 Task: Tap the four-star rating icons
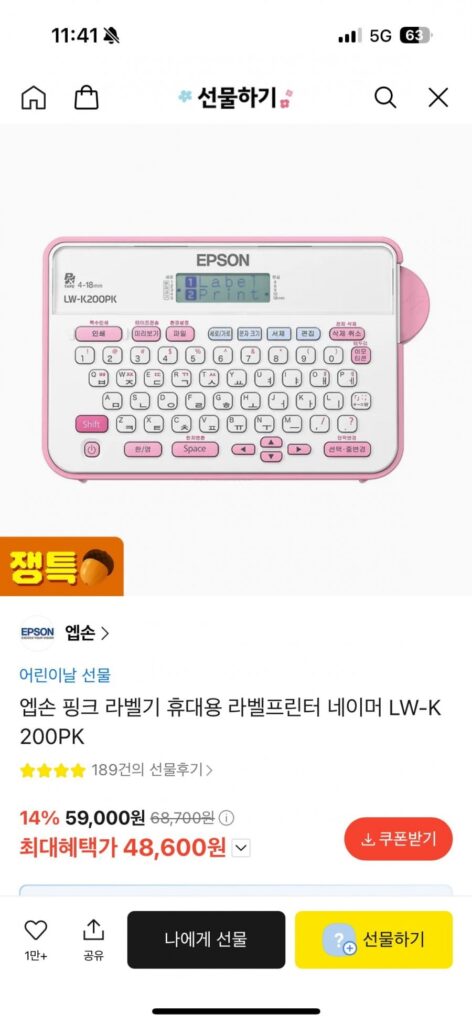(53, 771)
